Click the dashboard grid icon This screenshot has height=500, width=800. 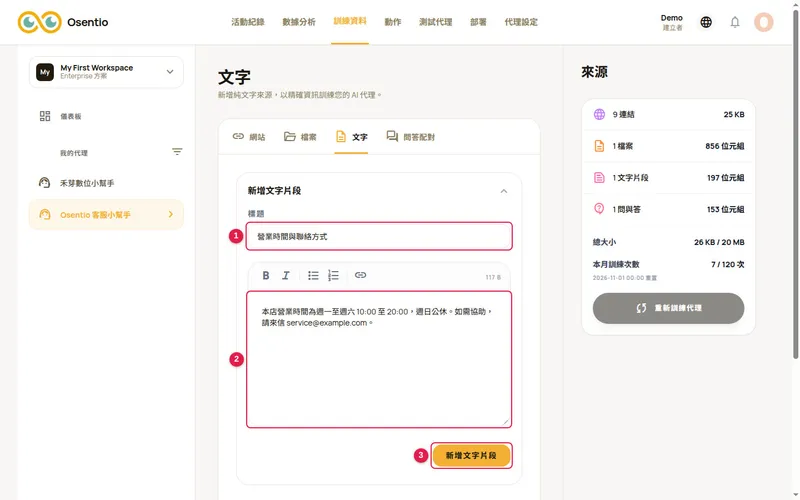pyautogui.click(x=45, y=116)
